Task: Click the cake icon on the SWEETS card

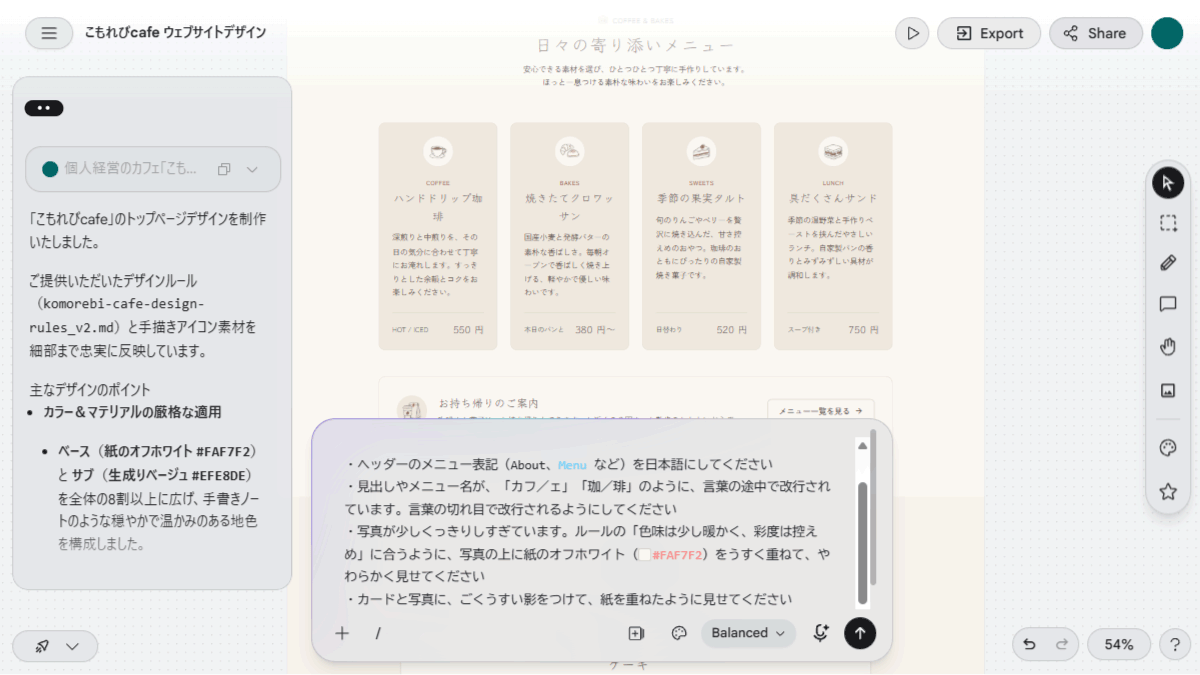Action: point(701,152)
